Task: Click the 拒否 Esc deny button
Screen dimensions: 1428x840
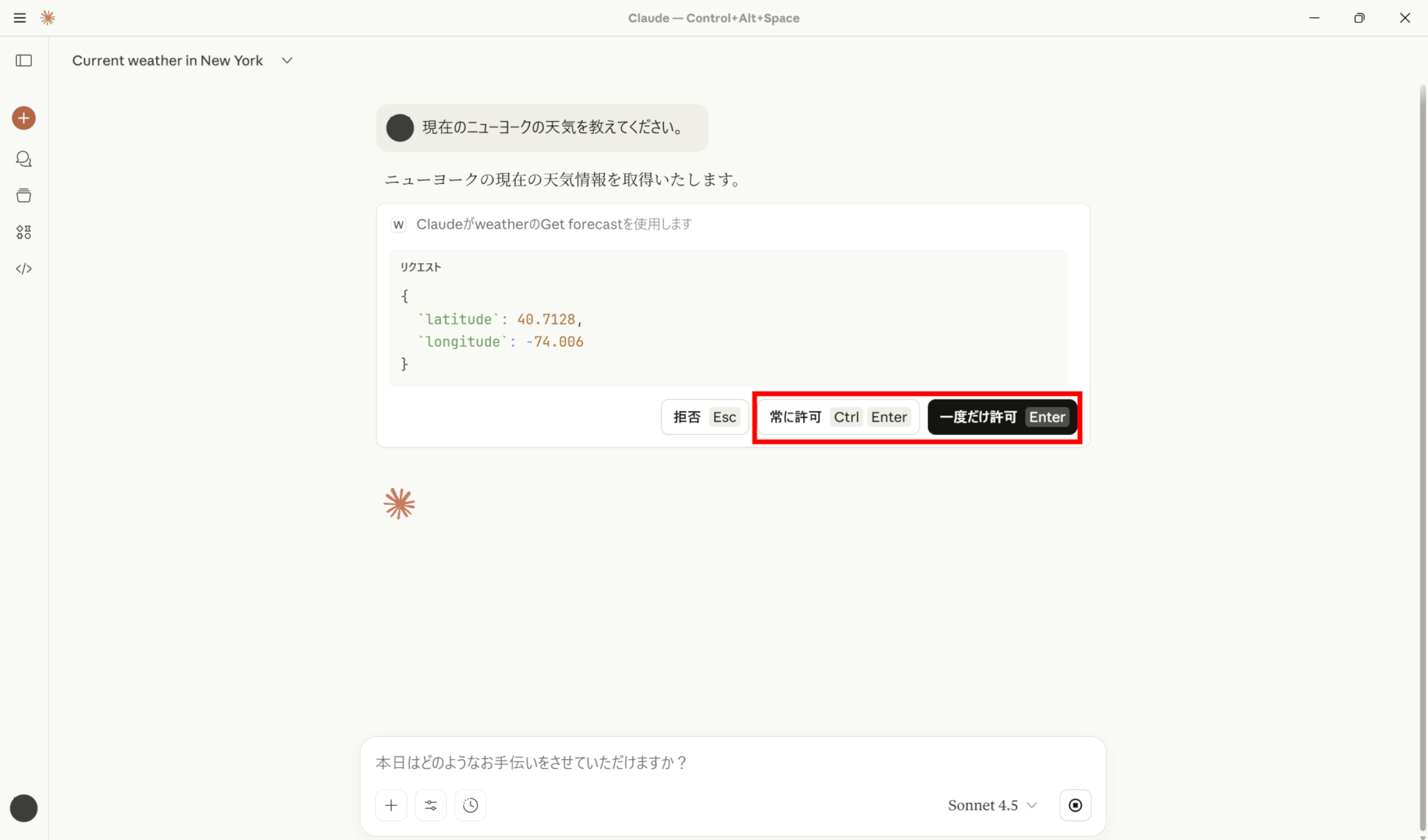Action: point(704,417)
